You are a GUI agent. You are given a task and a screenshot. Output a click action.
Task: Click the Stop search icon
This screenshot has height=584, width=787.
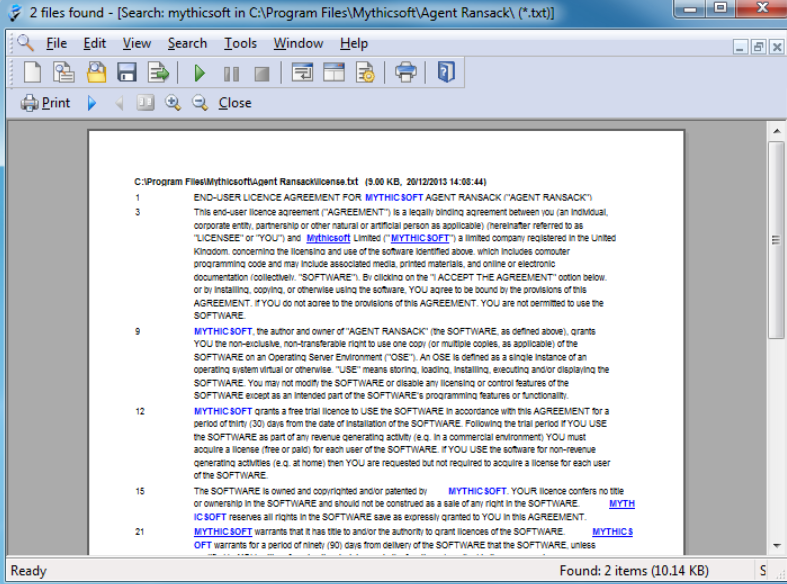[x=262, y=74]
